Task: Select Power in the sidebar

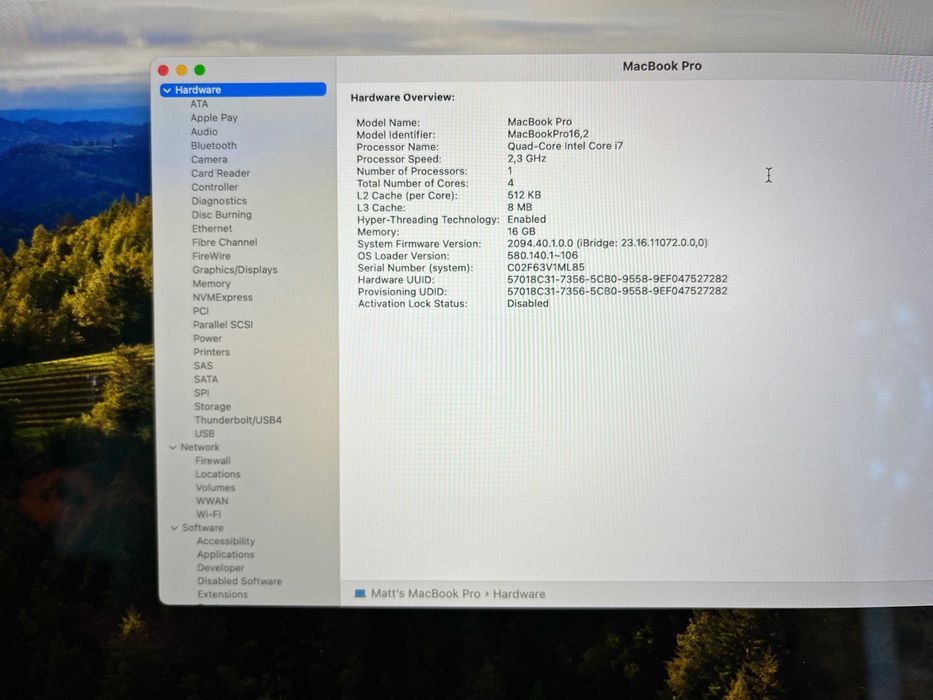Action: coord(207,338)
